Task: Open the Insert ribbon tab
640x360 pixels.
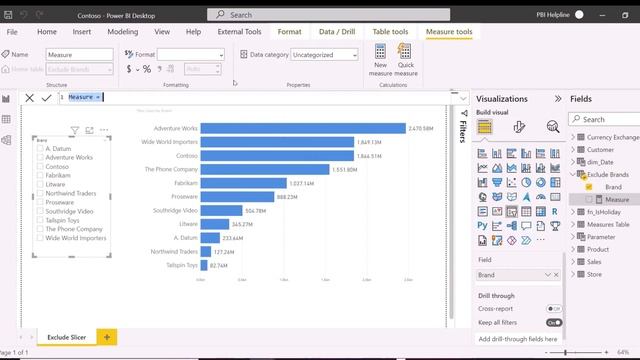Action: point(82,32)
